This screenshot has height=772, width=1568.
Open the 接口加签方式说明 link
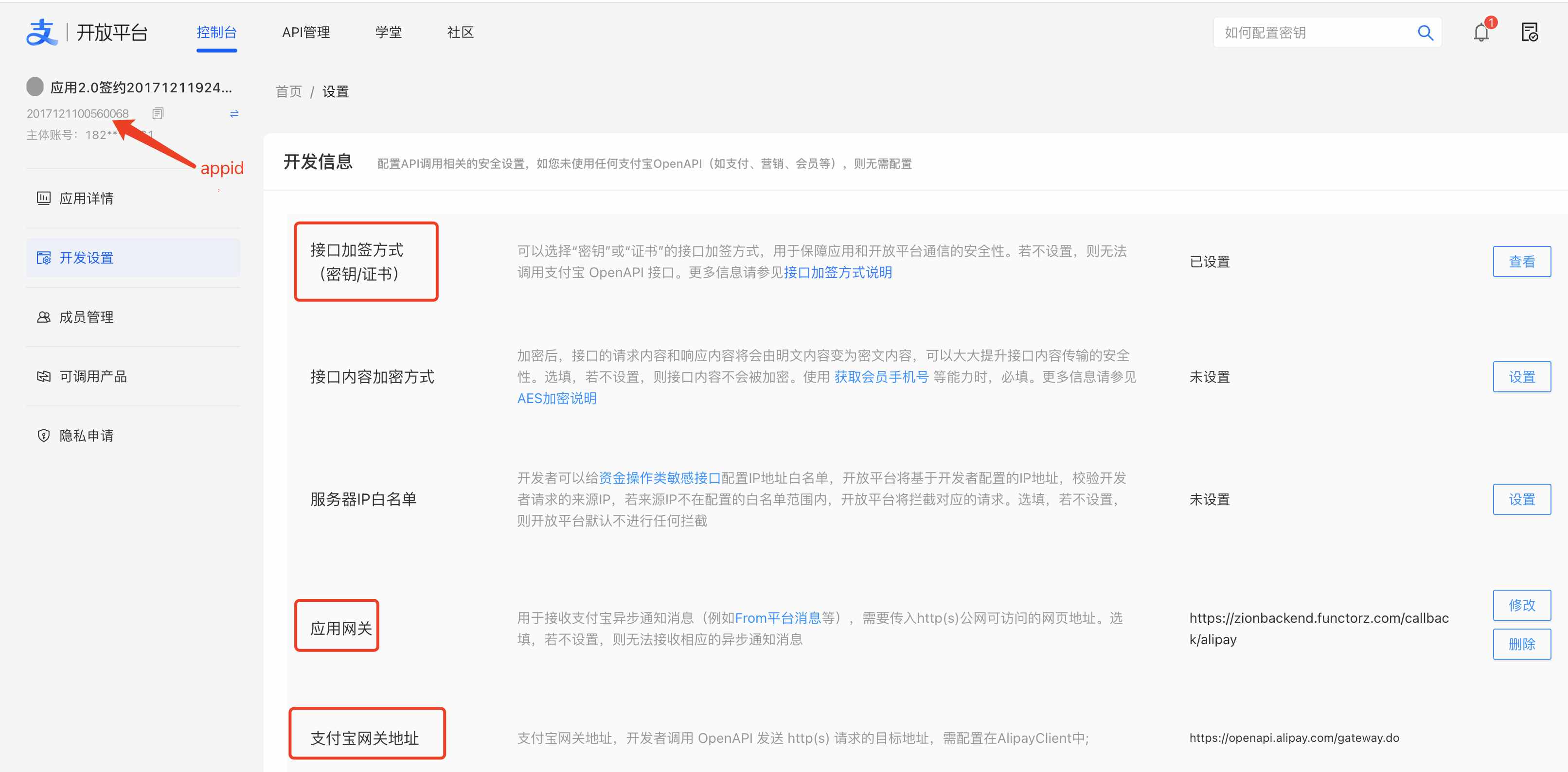coord(837,273)
